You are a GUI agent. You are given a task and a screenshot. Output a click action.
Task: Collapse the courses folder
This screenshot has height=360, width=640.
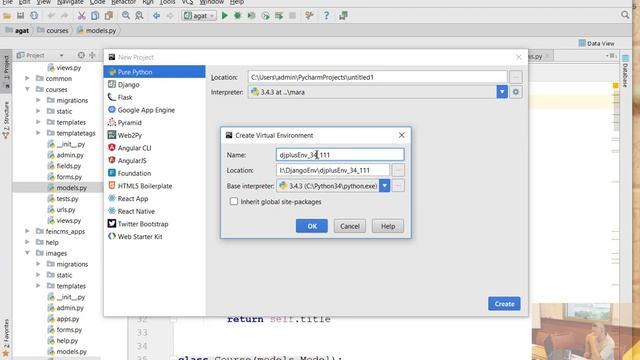click(x=27, y=89)
